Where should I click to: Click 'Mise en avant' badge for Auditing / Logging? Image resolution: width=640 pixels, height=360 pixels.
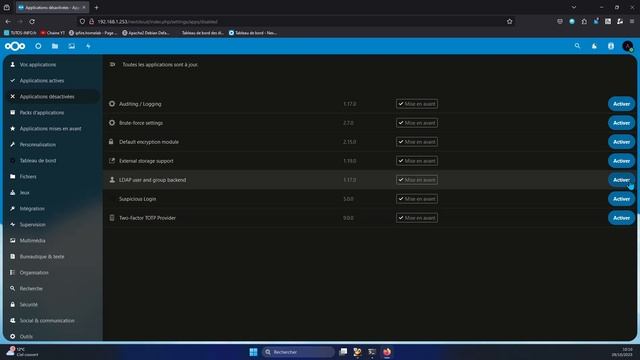[417, 104]
